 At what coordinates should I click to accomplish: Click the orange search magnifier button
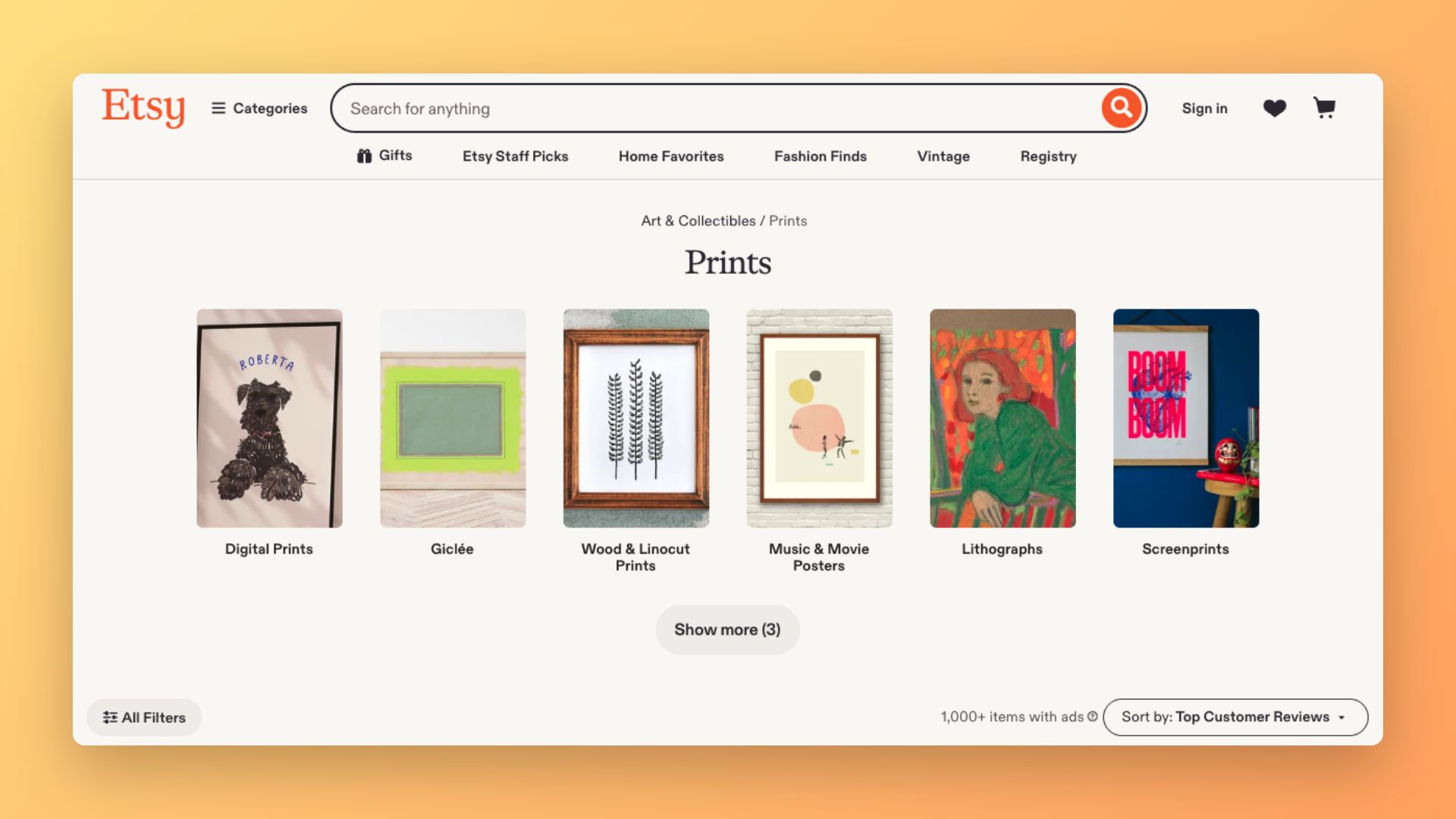coord(1122,108)
